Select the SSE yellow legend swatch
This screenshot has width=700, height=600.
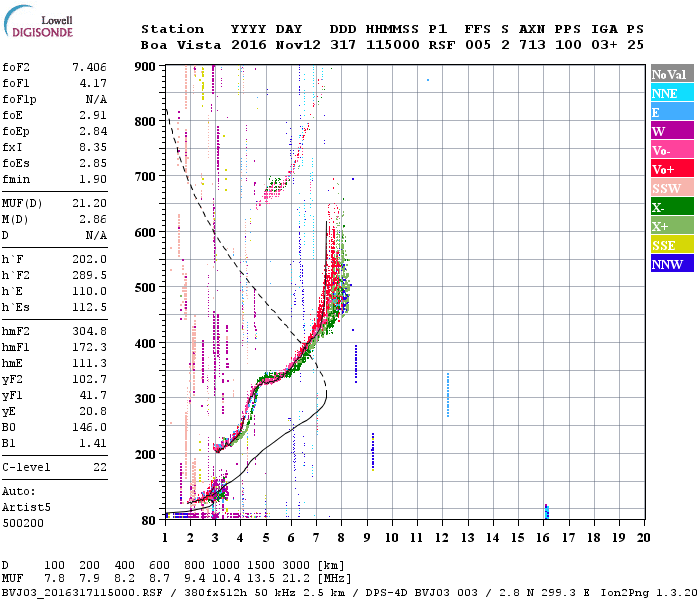point(672,245)
